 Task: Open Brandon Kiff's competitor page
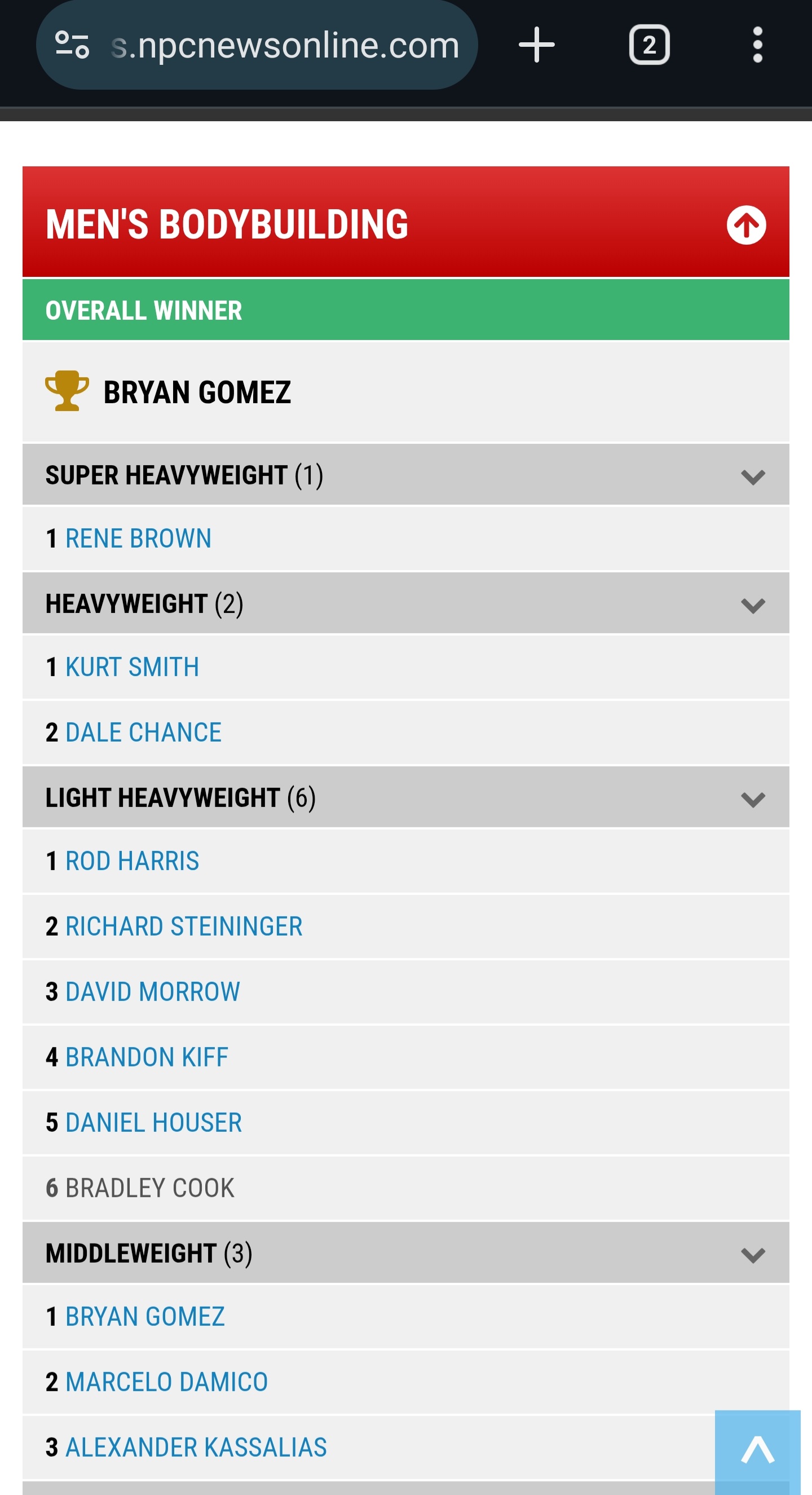[147, 1057]
